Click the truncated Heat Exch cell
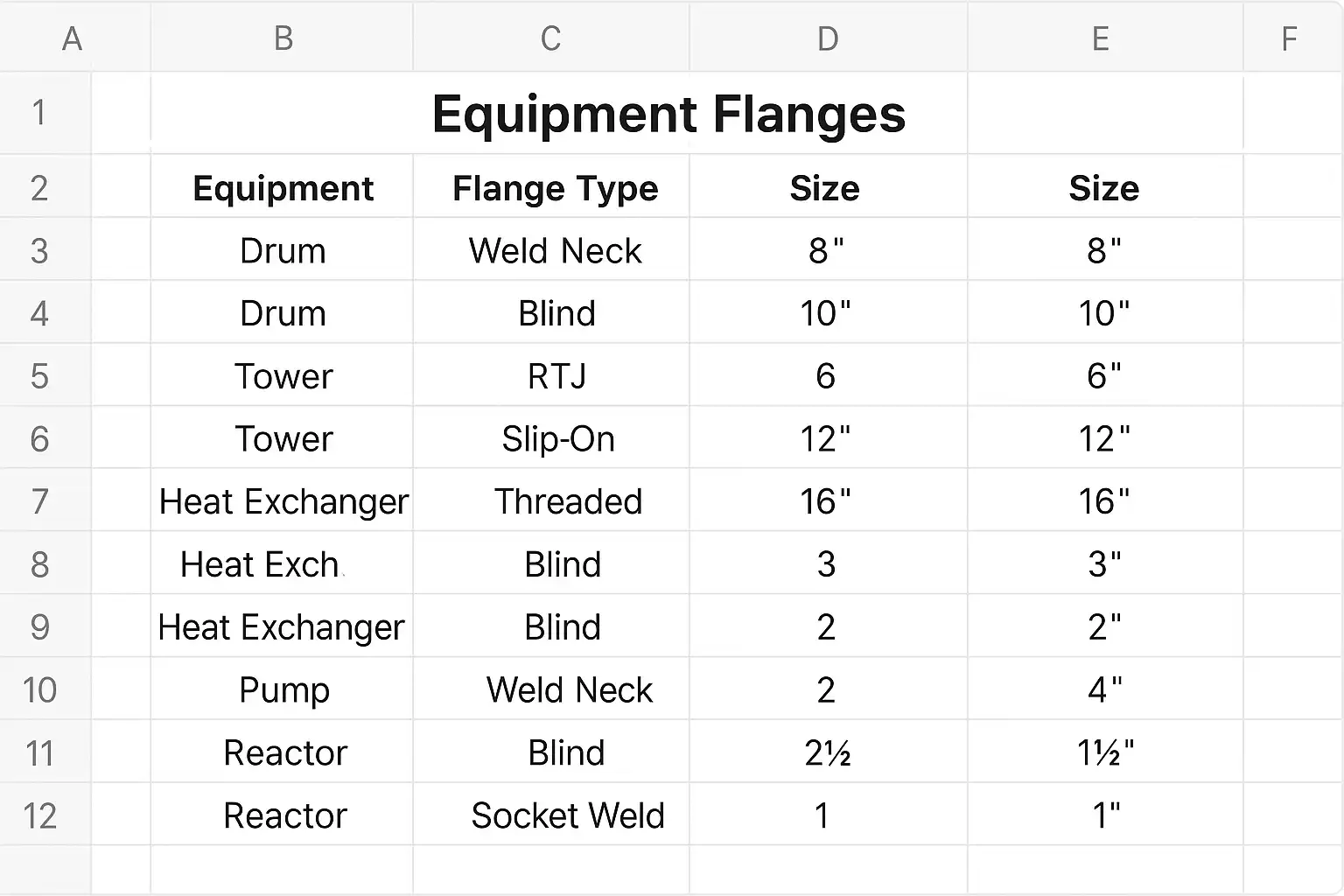1344x896 pixels. [x=282, y=563]
